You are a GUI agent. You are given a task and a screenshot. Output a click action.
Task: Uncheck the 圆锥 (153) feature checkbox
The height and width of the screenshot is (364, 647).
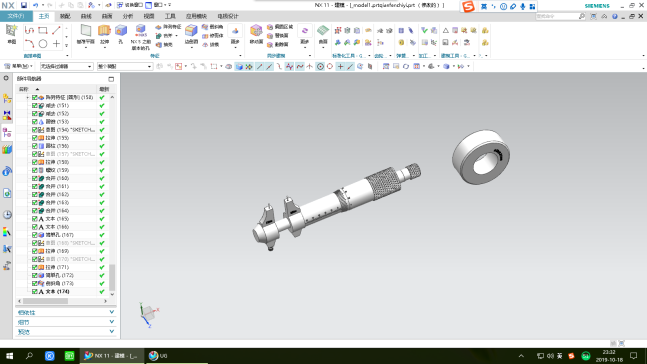(x=35, y=122)
